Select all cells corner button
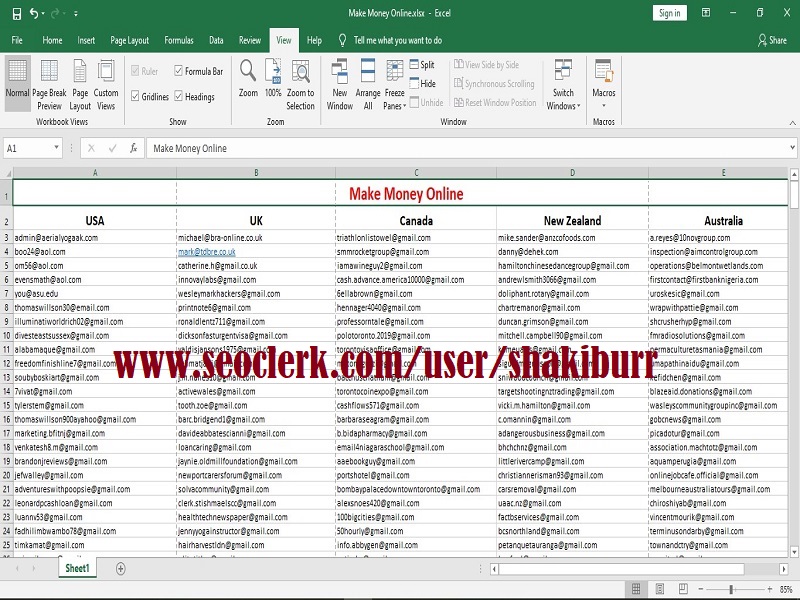This screenshot has height=600, width=800. pyautogui.click(x=7, y=173)
